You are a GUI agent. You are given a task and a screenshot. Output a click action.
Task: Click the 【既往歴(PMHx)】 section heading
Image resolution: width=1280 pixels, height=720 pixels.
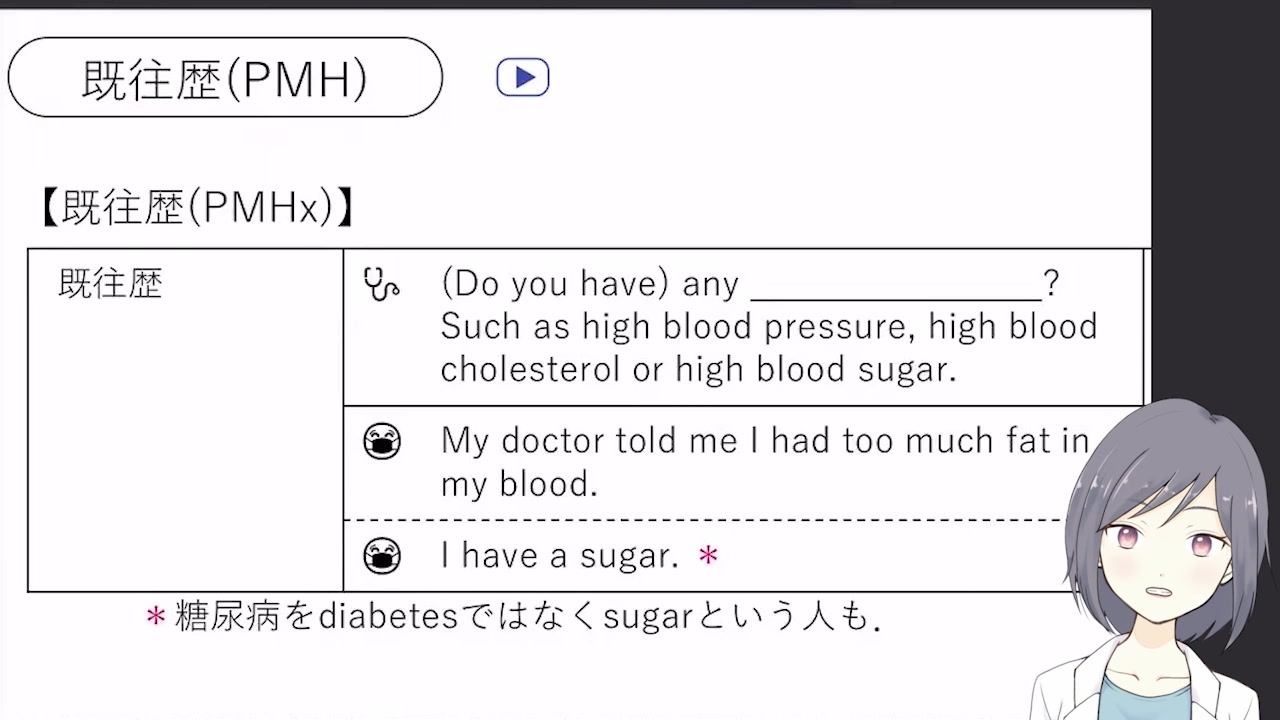click(x=196, y=208)
